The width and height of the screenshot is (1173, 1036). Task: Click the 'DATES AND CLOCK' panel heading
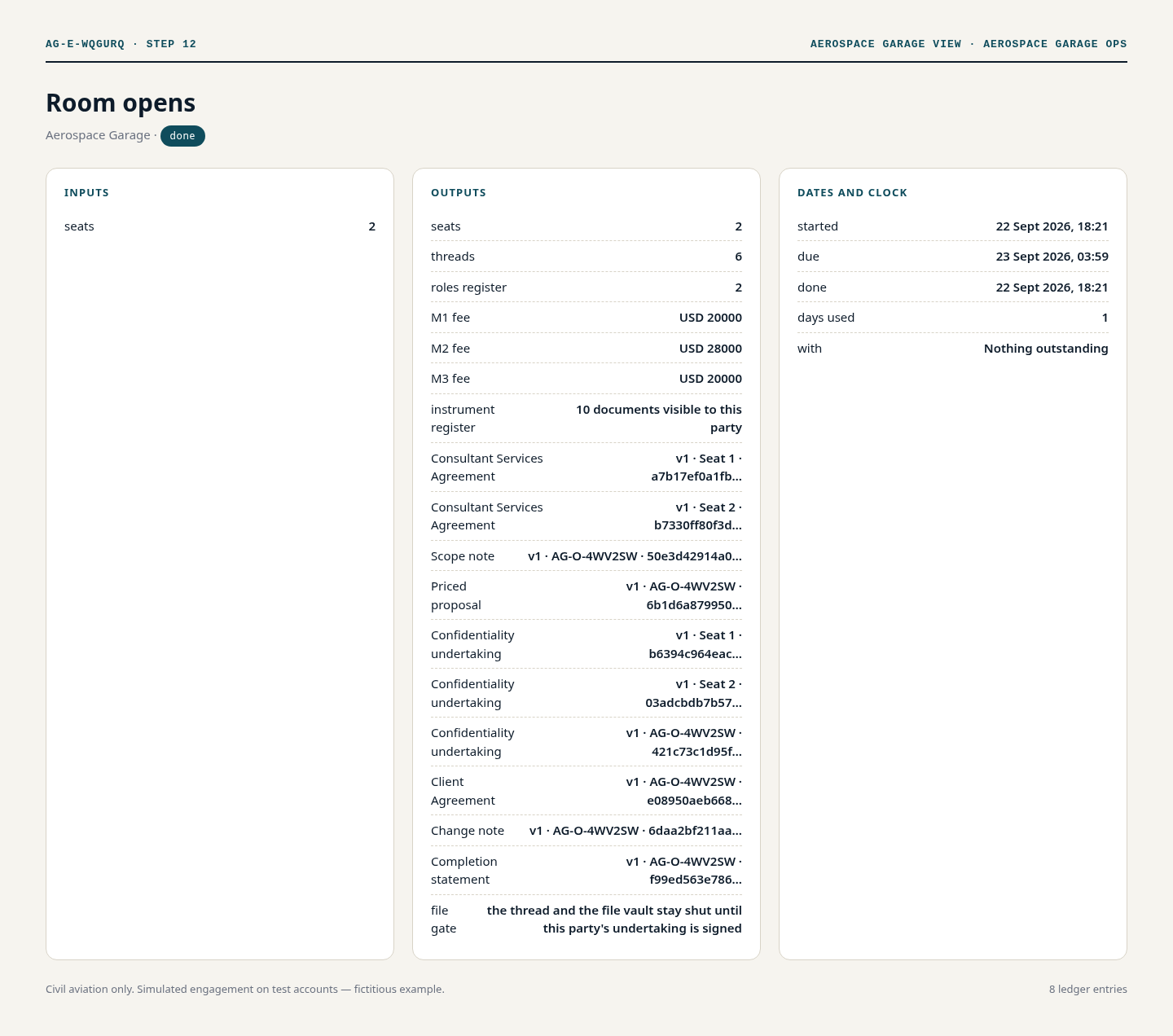(852, 193)
